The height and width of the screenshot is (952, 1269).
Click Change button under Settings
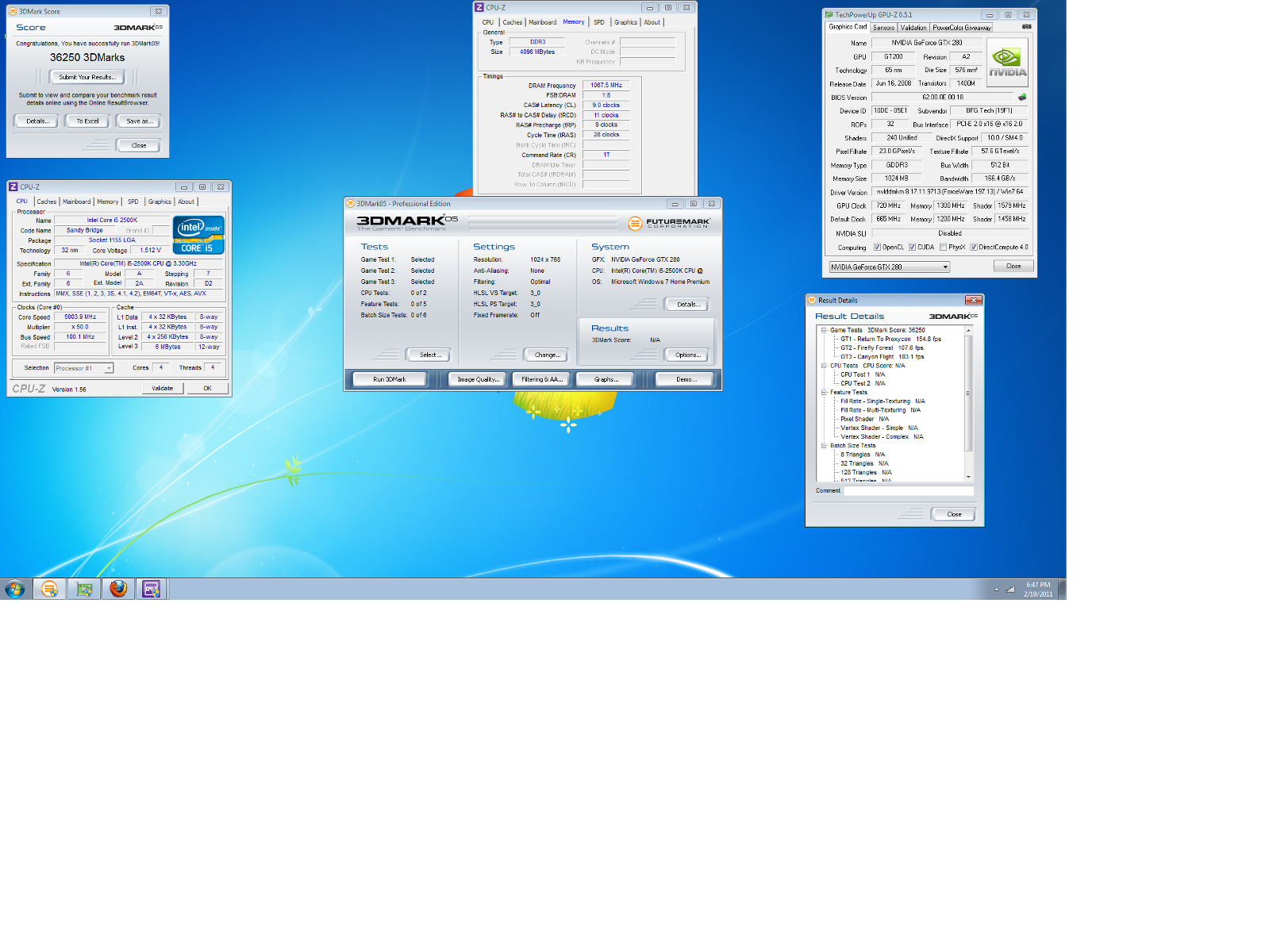547,355
